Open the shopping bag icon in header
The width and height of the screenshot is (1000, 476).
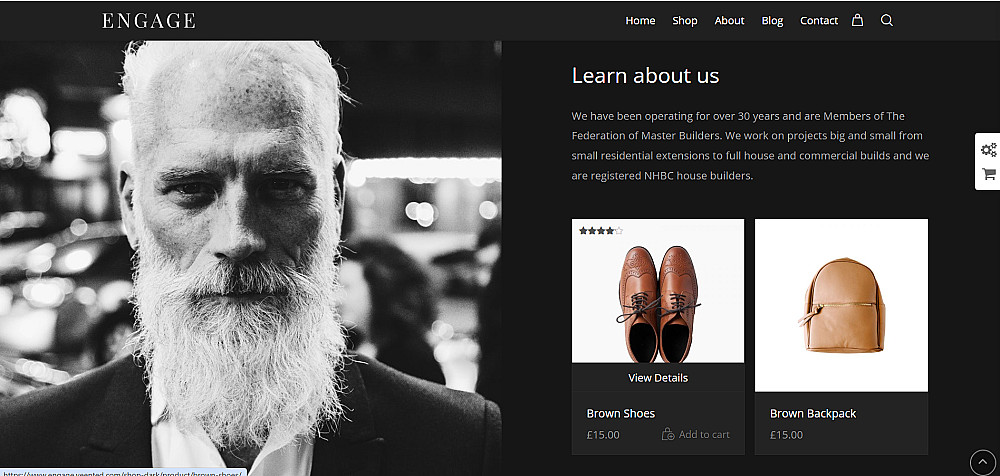(x=857, y=20)
